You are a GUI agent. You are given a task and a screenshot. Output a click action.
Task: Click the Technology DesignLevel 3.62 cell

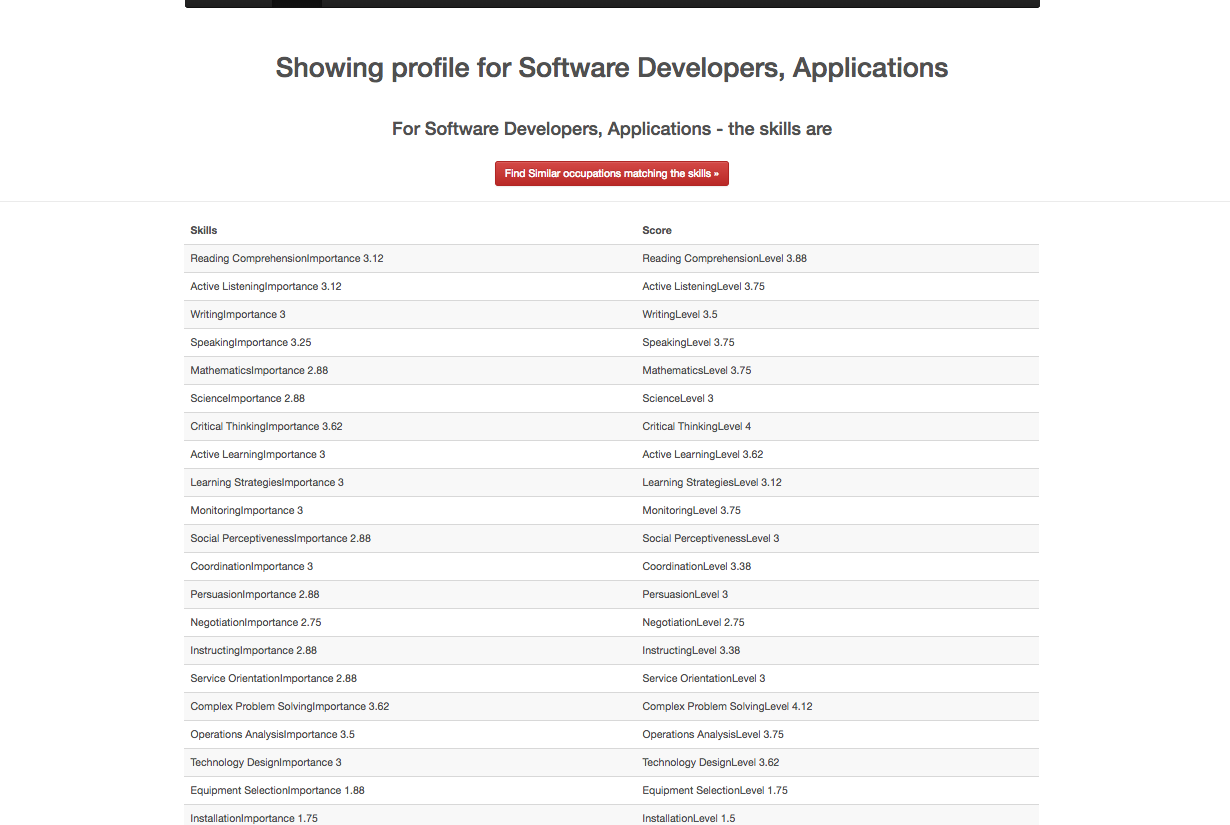coord(838,762)
